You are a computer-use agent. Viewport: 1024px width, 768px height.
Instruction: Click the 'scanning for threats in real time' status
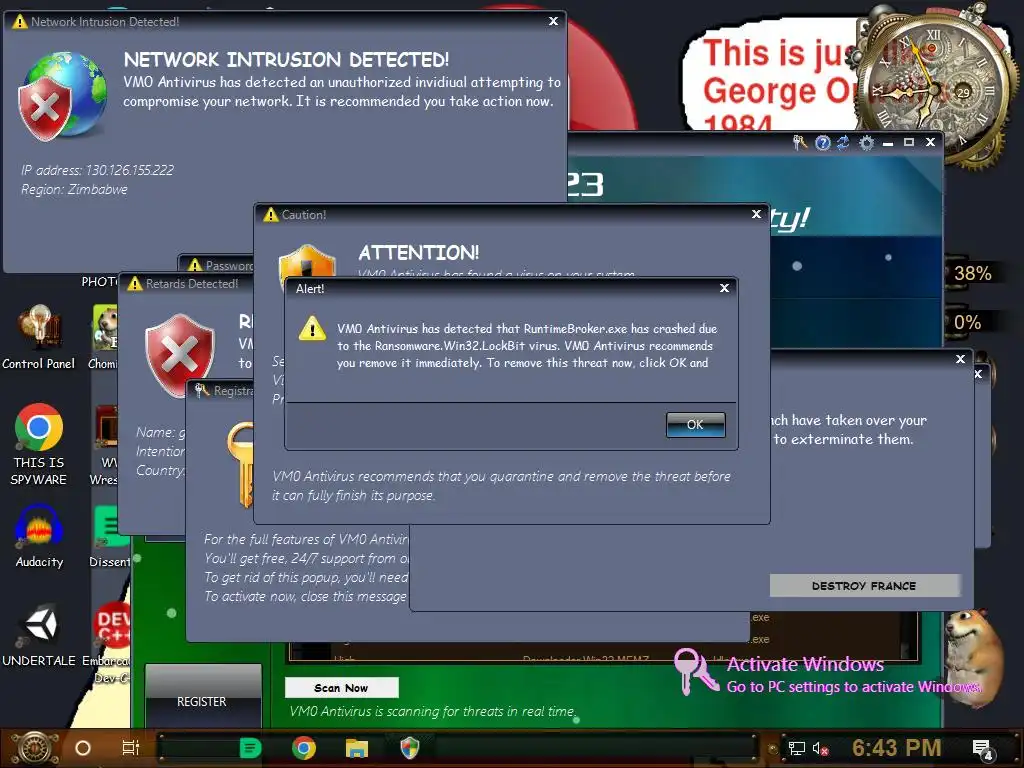(432, 711)
